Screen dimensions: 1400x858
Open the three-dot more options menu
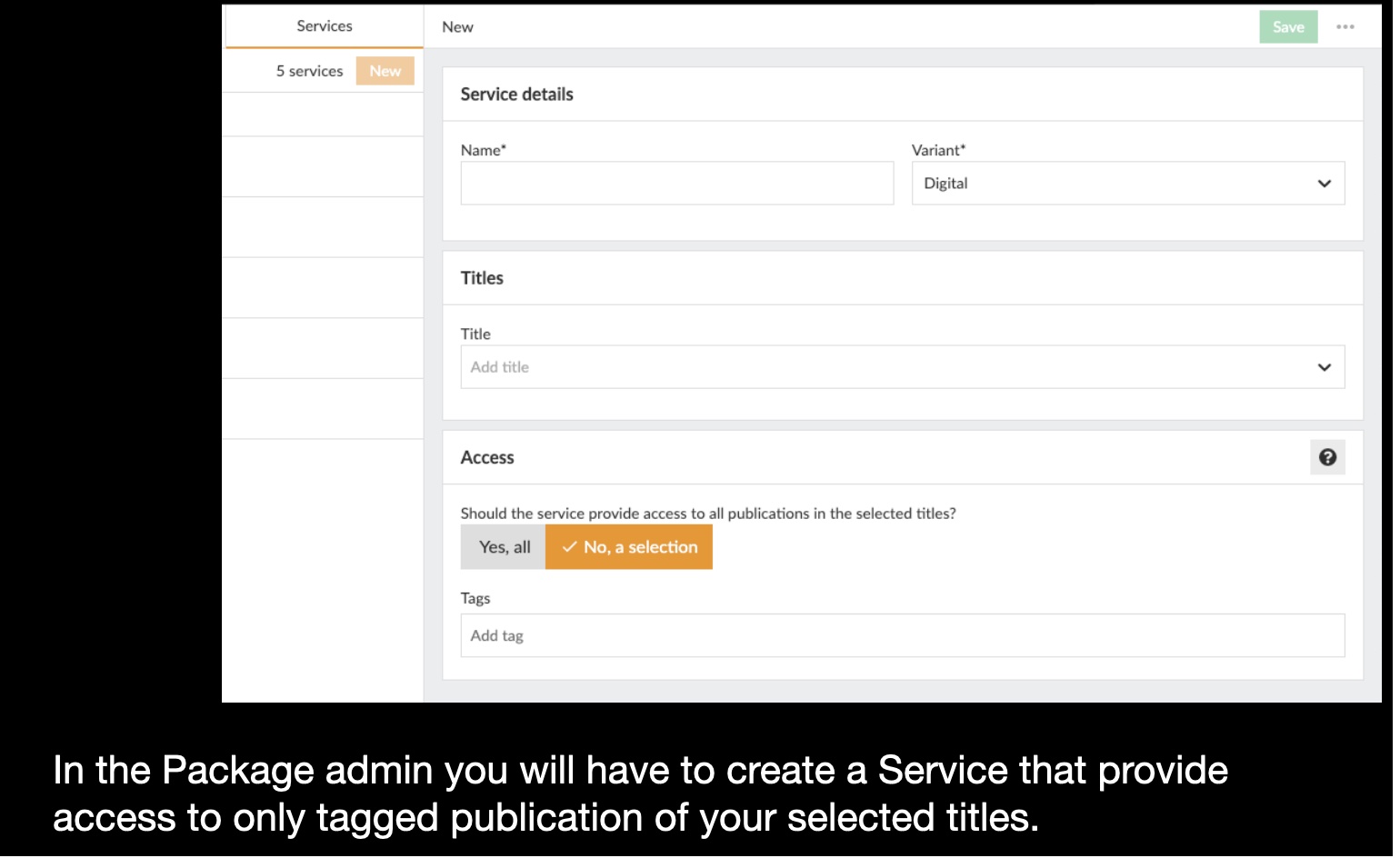[x=1345, y=27]
